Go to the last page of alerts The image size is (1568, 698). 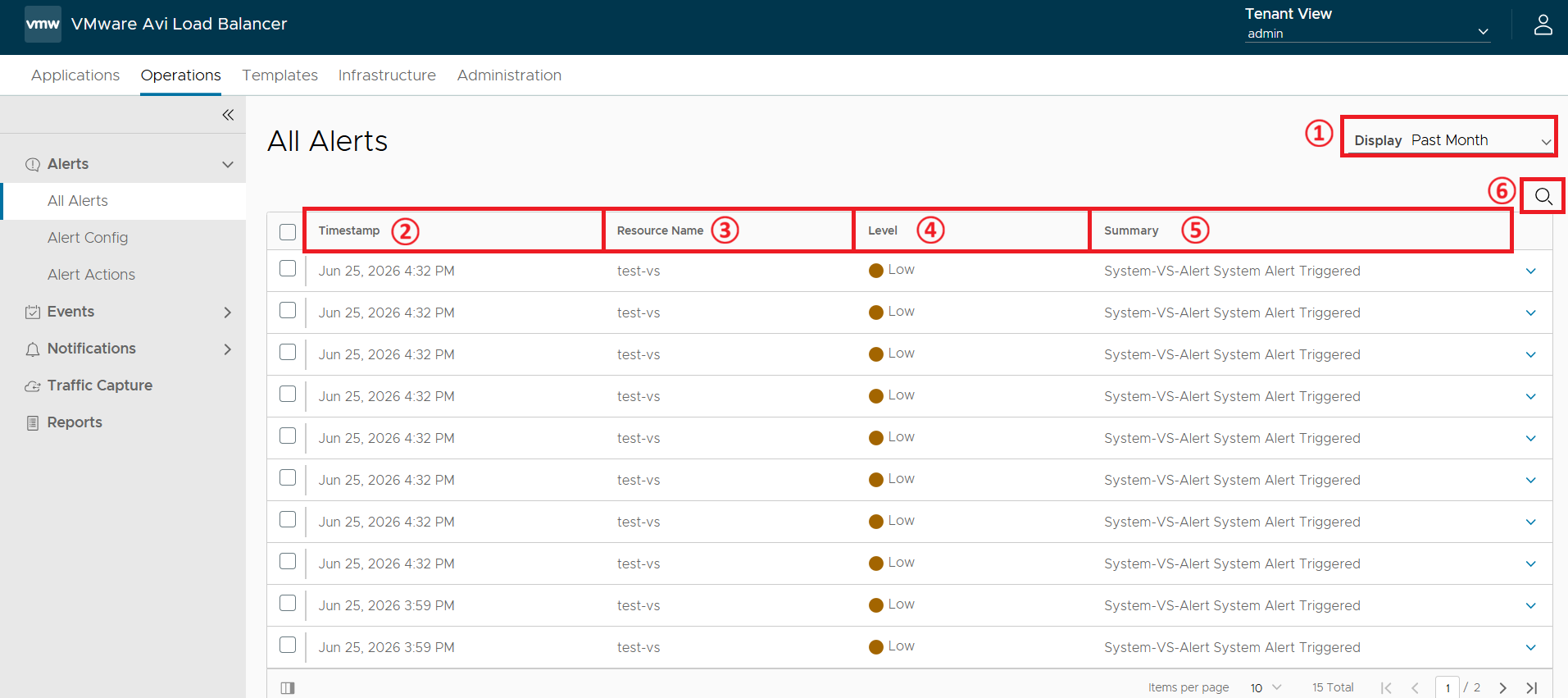pos(1531,687)
